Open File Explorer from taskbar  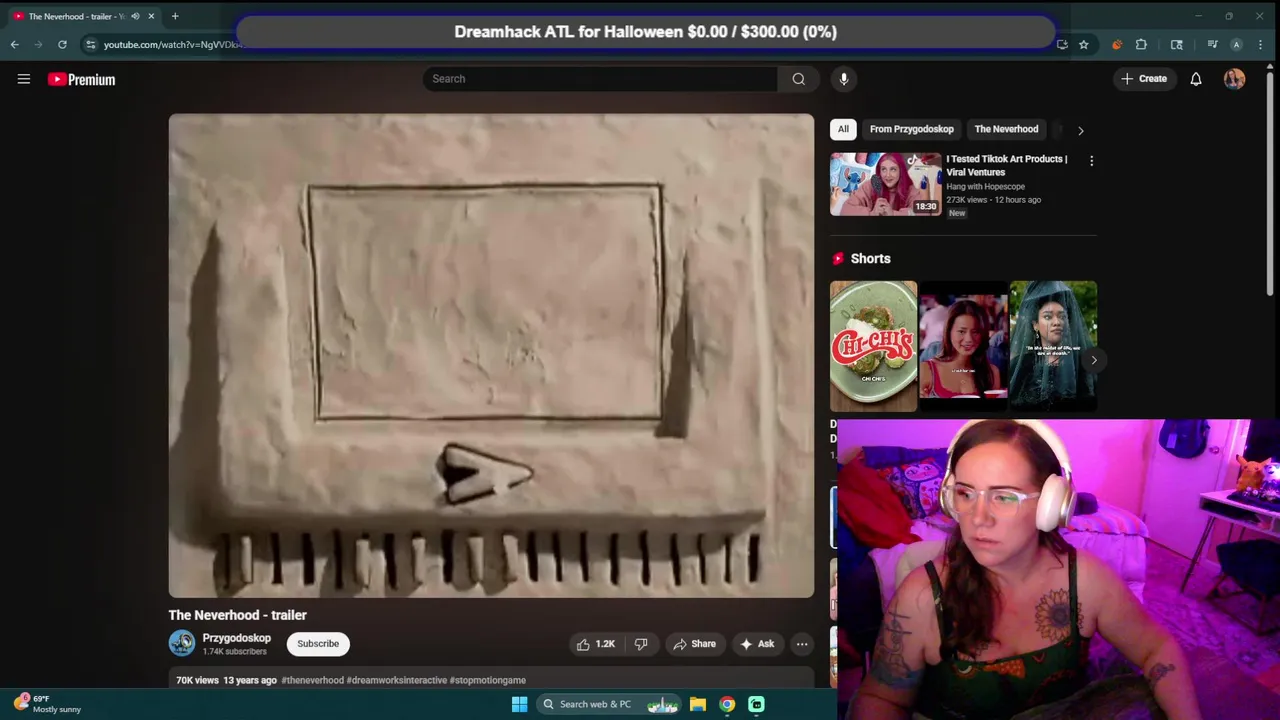pyautogui.click(x=698, y=704)
